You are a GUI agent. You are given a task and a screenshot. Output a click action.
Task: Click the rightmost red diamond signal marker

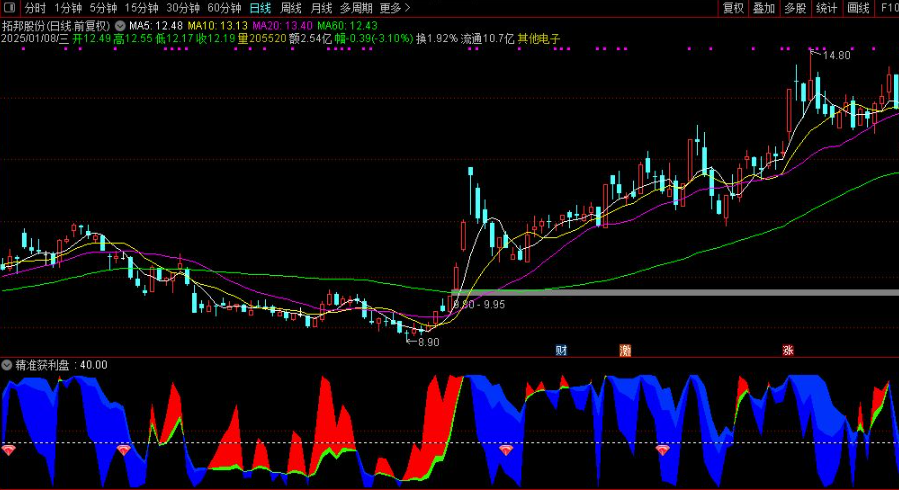[663, 450]
